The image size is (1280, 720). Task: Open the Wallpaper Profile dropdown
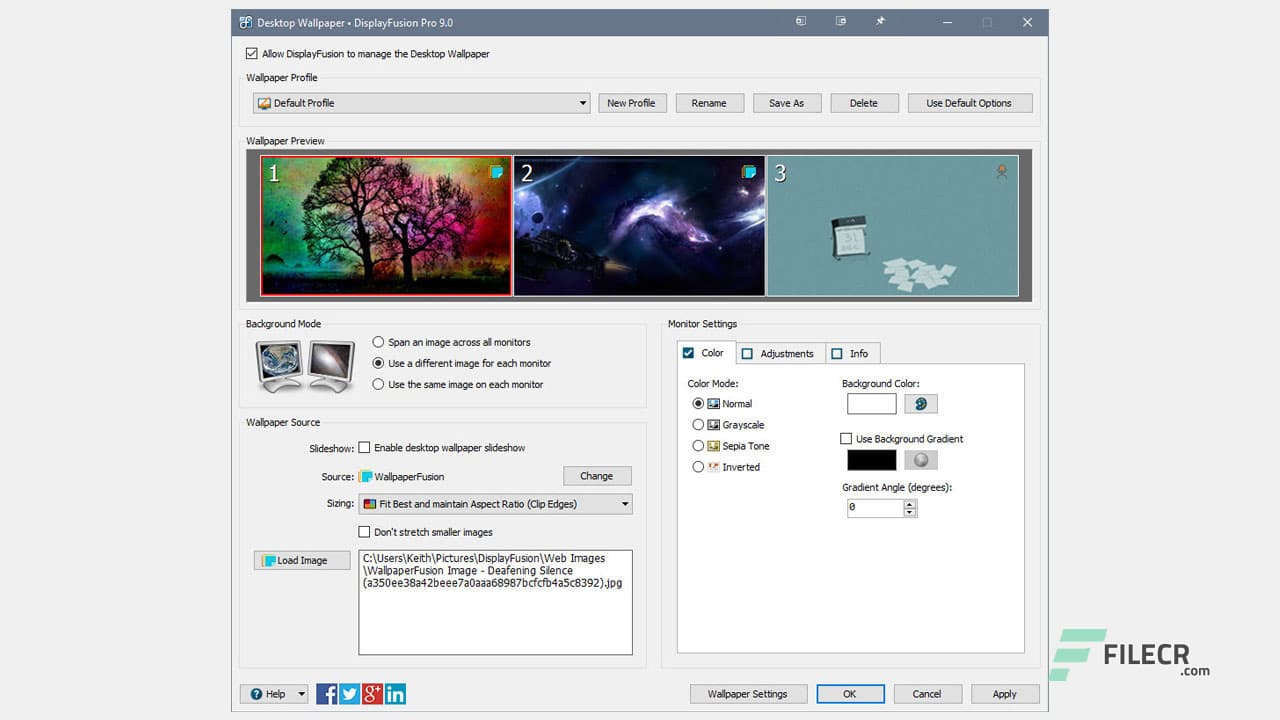pyautogui.click(x=582, y=102)
